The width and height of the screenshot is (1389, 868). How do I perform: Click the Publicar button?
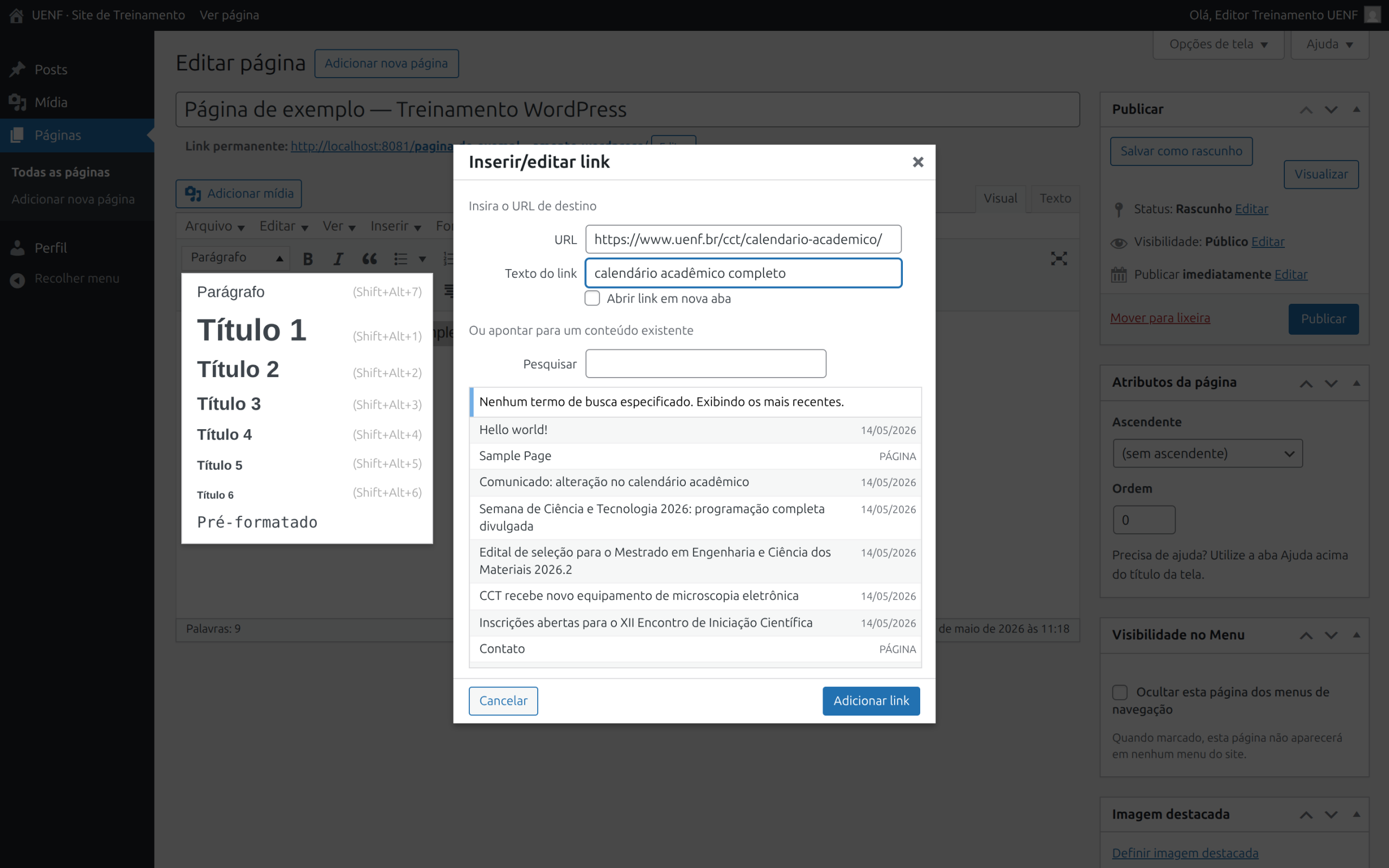click(x=1323, y=319)
